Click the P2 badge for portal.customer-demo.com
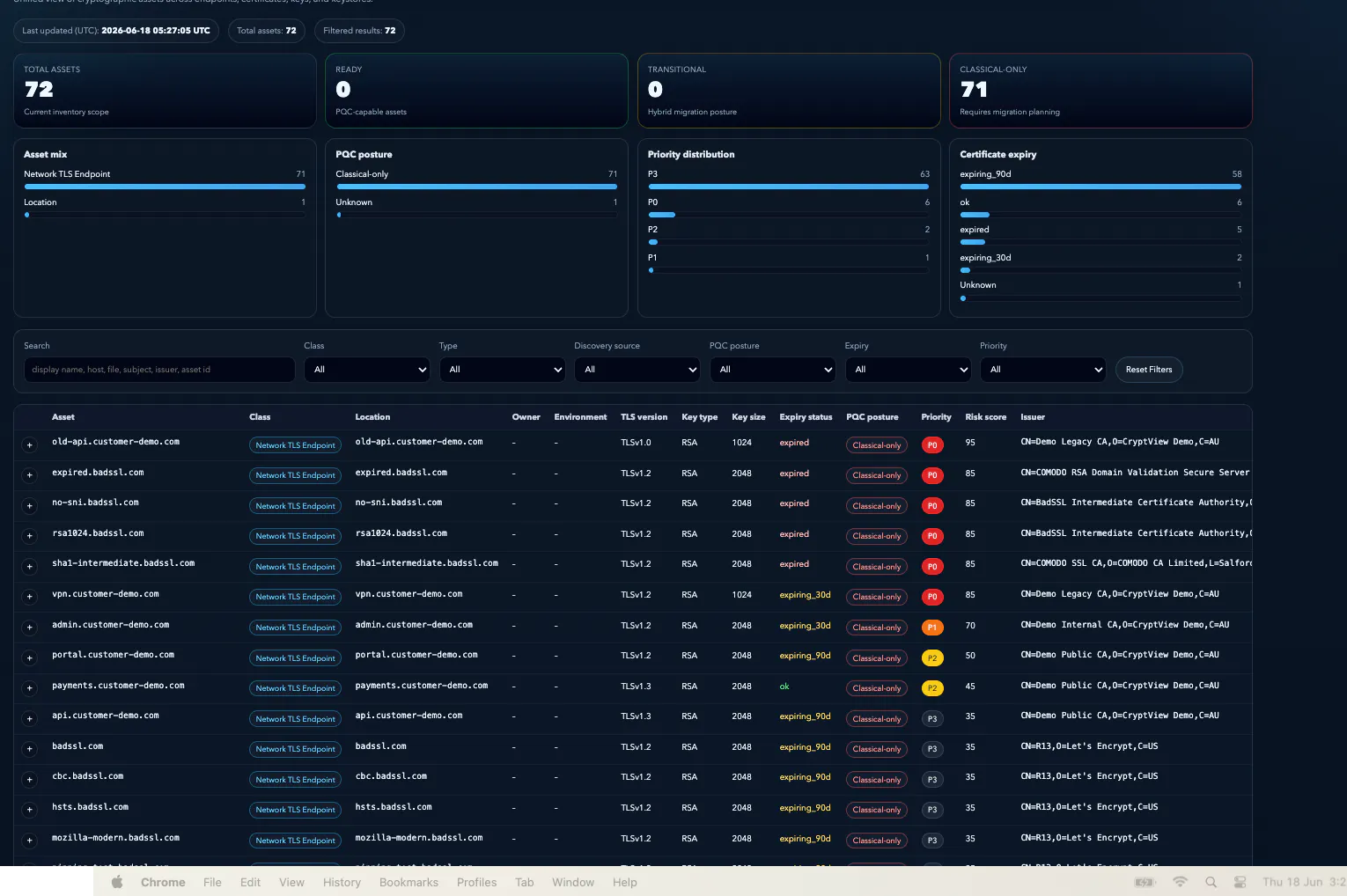Viewport: 1347px width, 896px height. pyautogui.click(x=931, y=658)
